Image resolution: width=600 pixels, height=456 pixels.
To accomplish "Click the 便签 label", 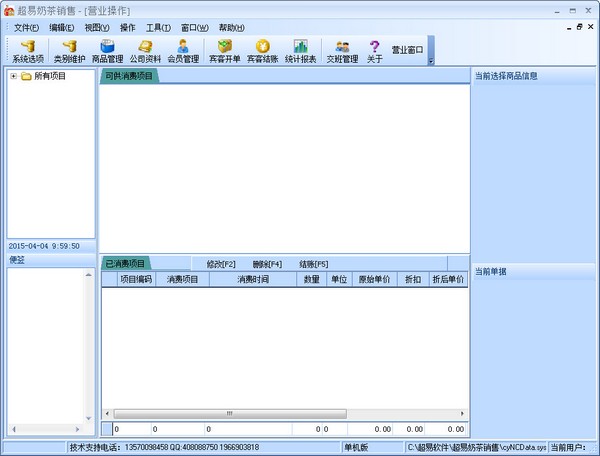I will click(x=17, y=260).
